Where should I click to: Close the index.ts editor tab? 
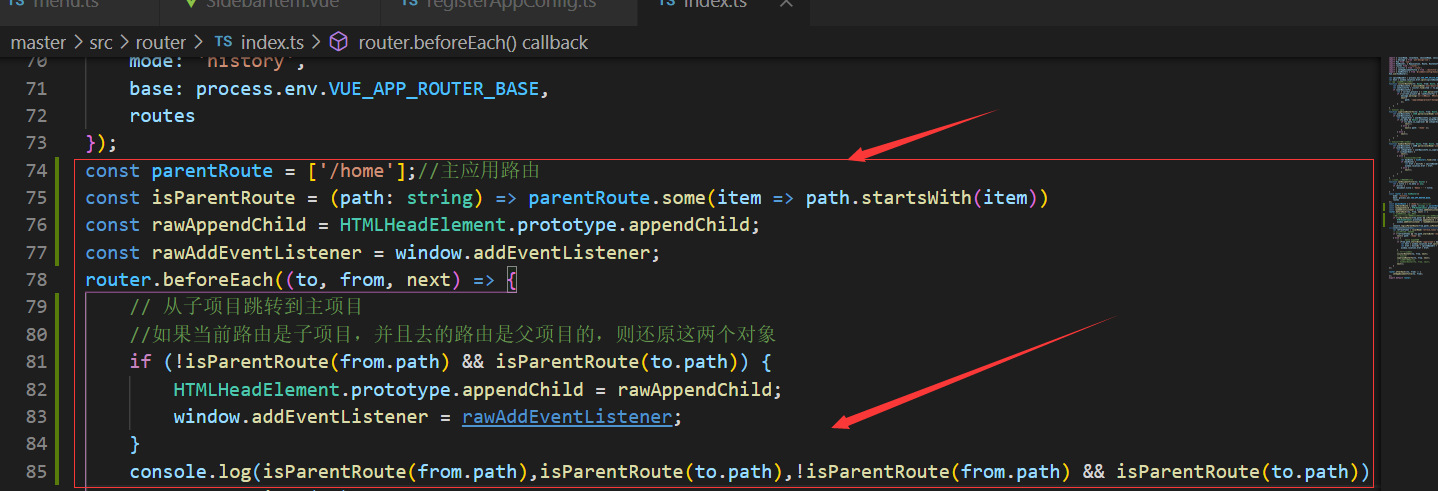787,4
